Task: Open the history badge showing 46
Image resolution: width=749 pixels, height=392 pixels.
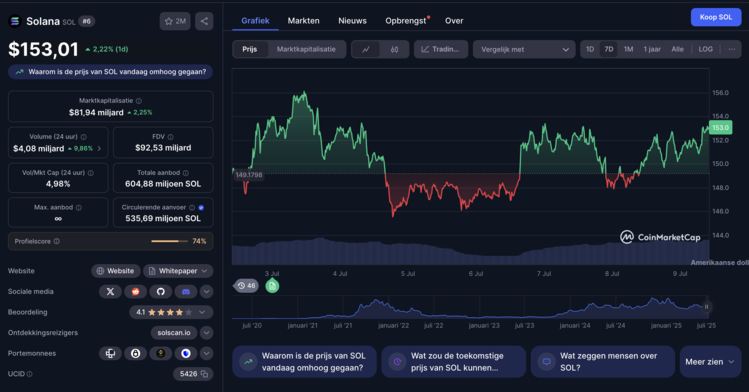Action: coord(246,286)
